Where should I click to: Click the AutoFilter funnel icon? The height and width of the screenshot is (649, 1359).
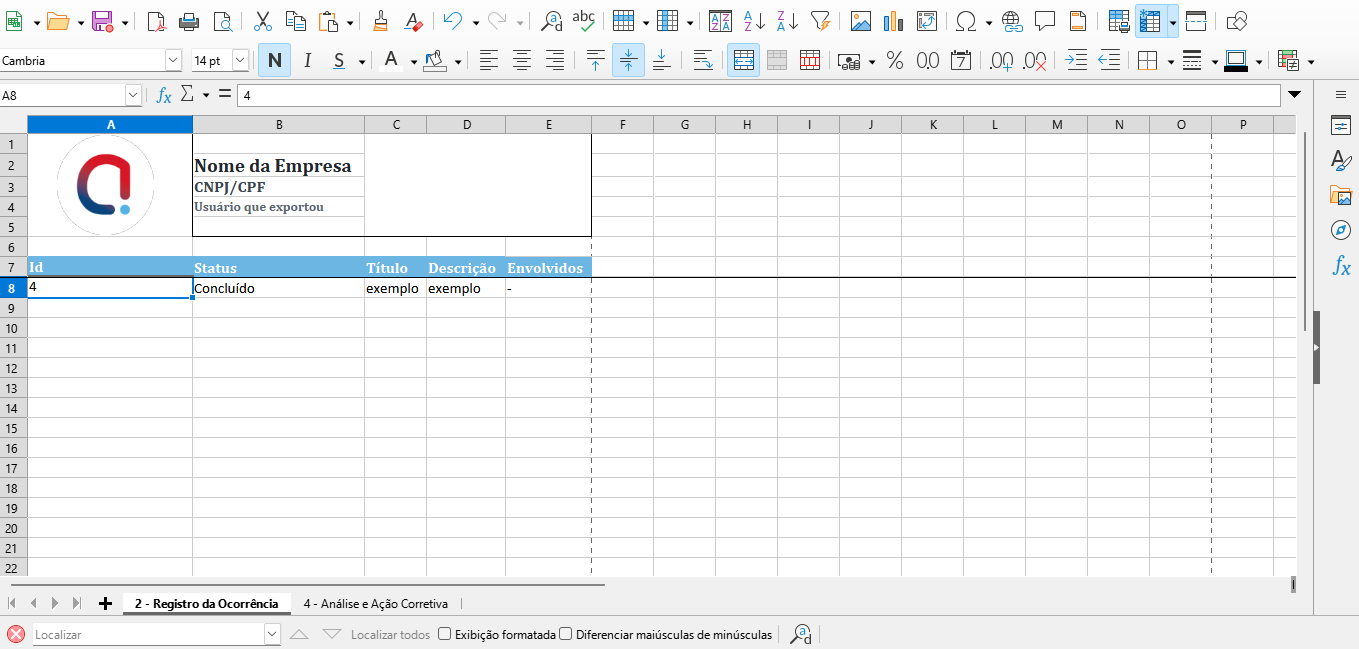[820, 21]
